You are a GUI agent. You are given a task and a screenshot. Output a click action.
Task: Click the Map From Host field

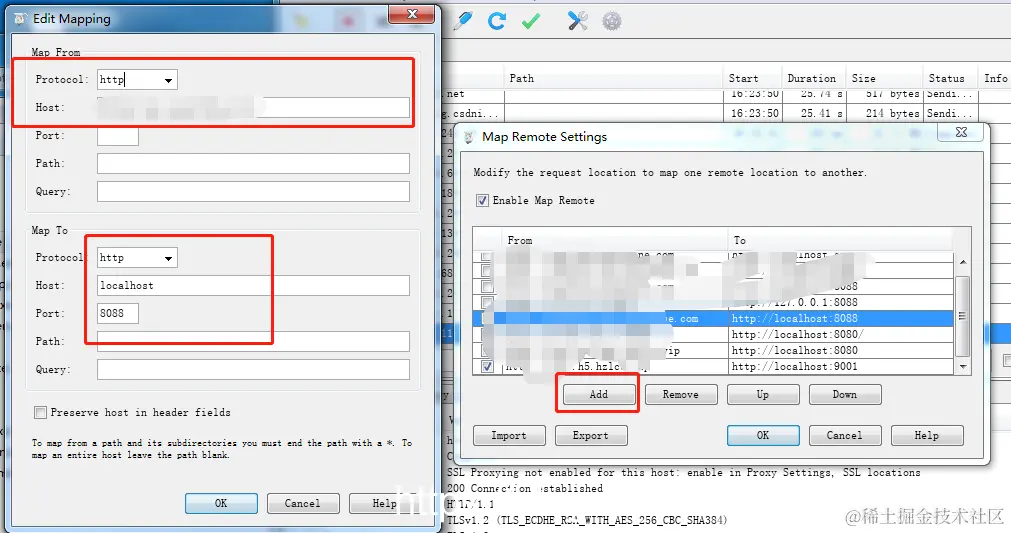(253, 108)
